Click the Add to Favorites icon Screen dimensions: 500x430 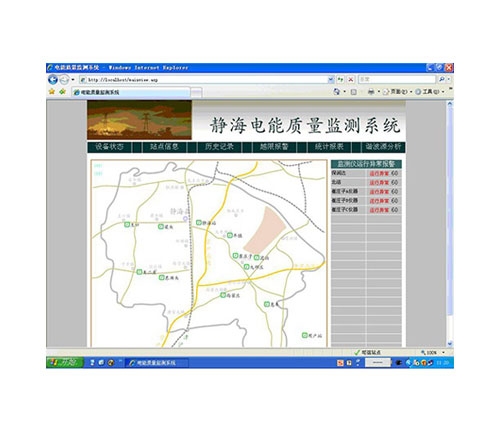[x=62, y=91]
